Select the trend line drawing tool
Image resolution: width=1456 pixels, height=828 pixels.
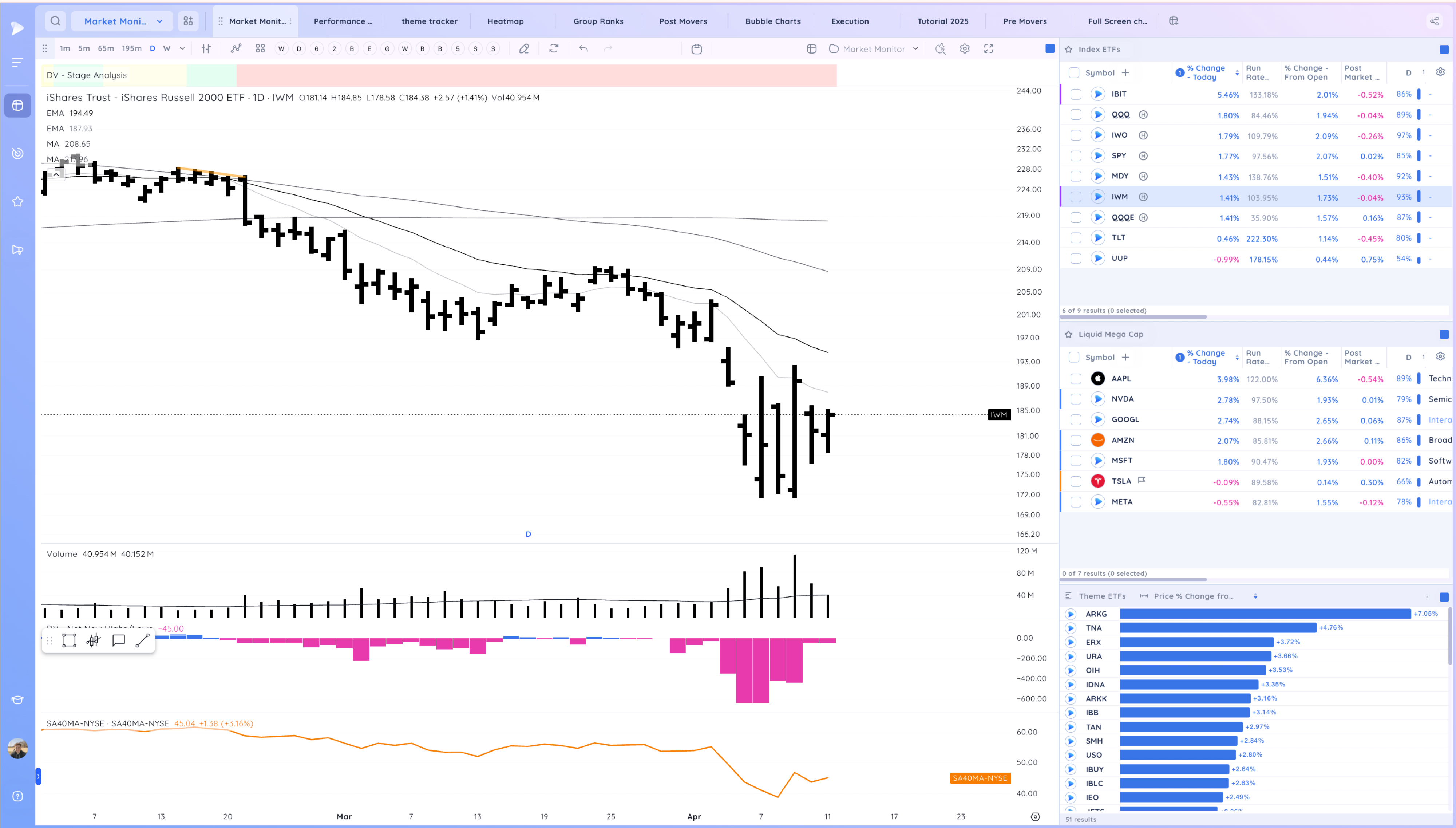(143, 641)
